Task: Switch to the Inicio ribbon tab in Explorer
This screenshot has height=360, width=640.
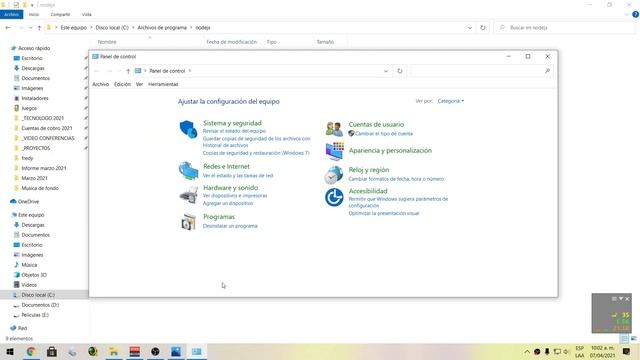Action: point(34,14)
